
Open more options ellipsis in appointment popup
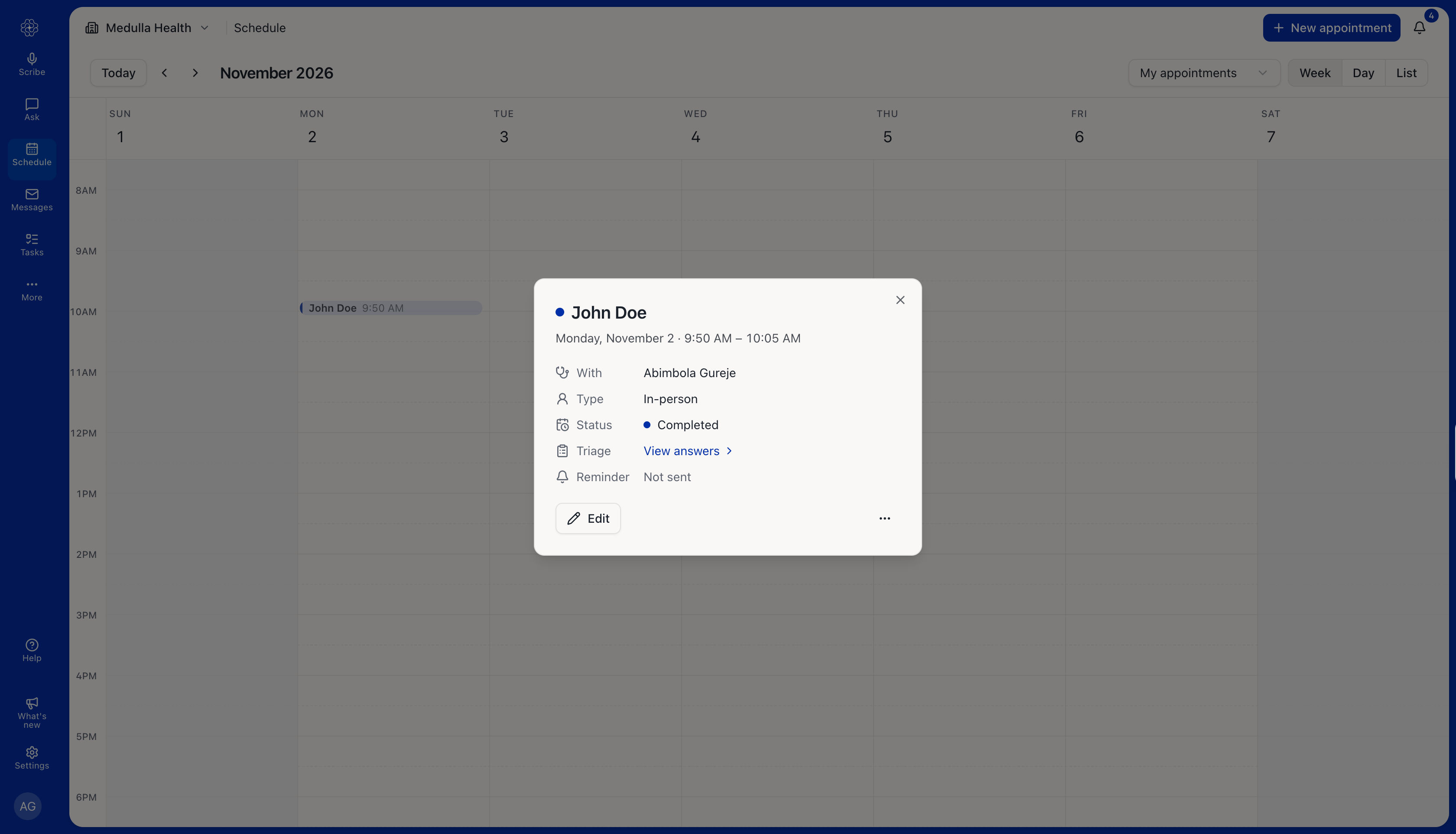click(x=884, y=518)
